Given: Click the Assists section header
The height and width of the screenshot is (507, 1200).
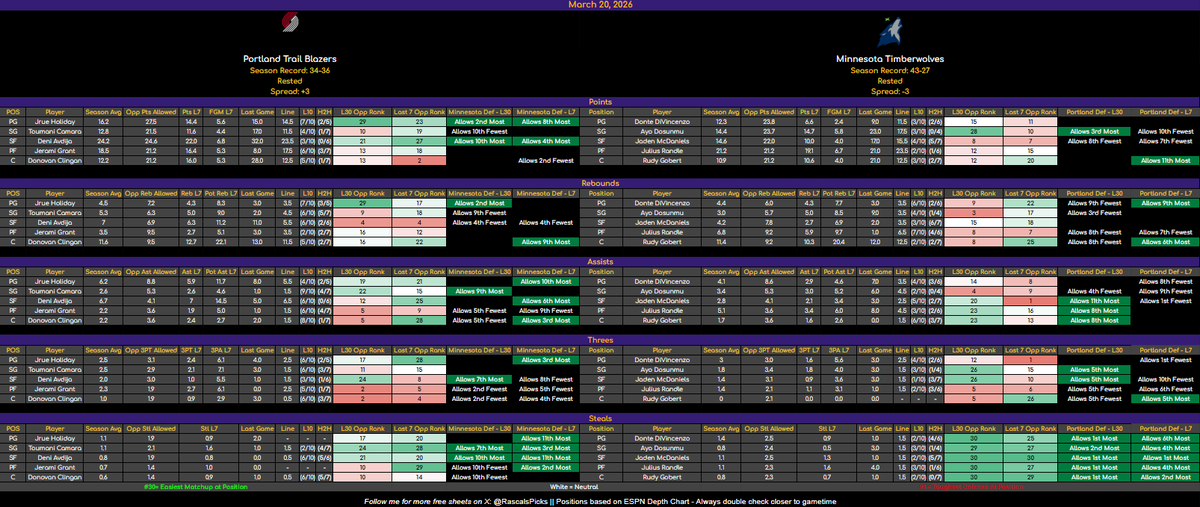Looking at the screenshot, I should pyautogui.click(x=600, y=263).
